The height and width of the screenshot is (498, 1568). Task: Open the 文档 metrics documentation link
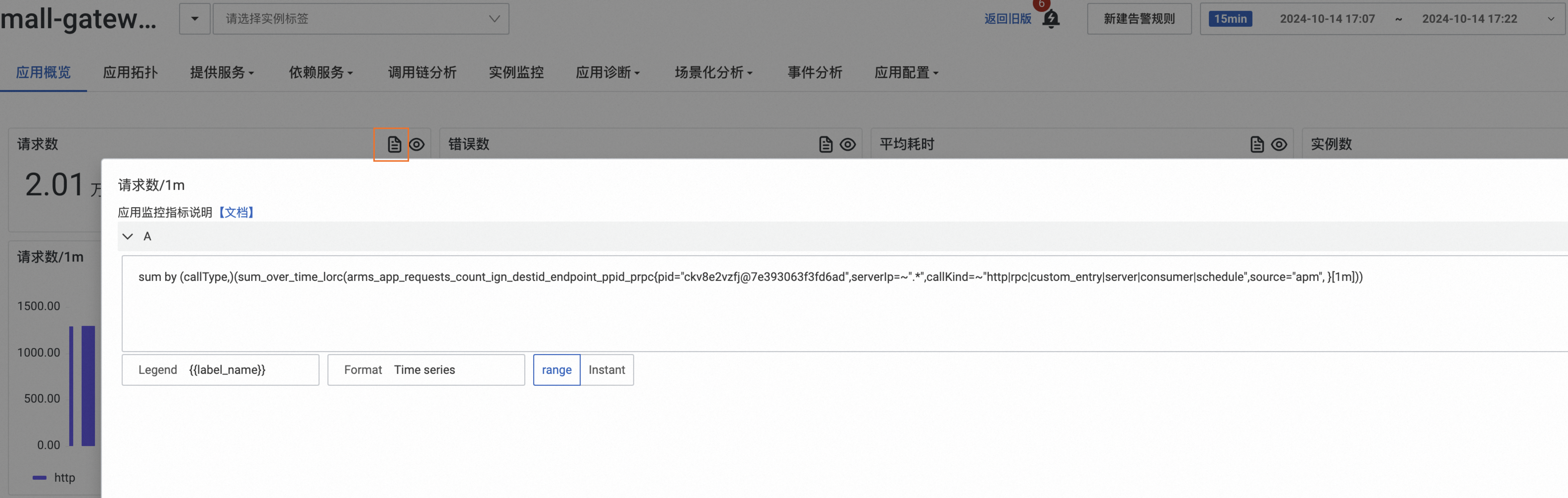(236, 212)
